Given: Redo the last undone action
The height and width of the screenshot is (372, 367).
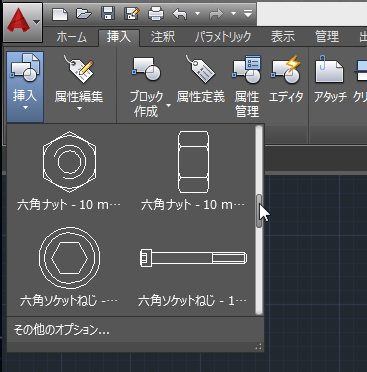Looking at the screenshot, I should [216, 14].
